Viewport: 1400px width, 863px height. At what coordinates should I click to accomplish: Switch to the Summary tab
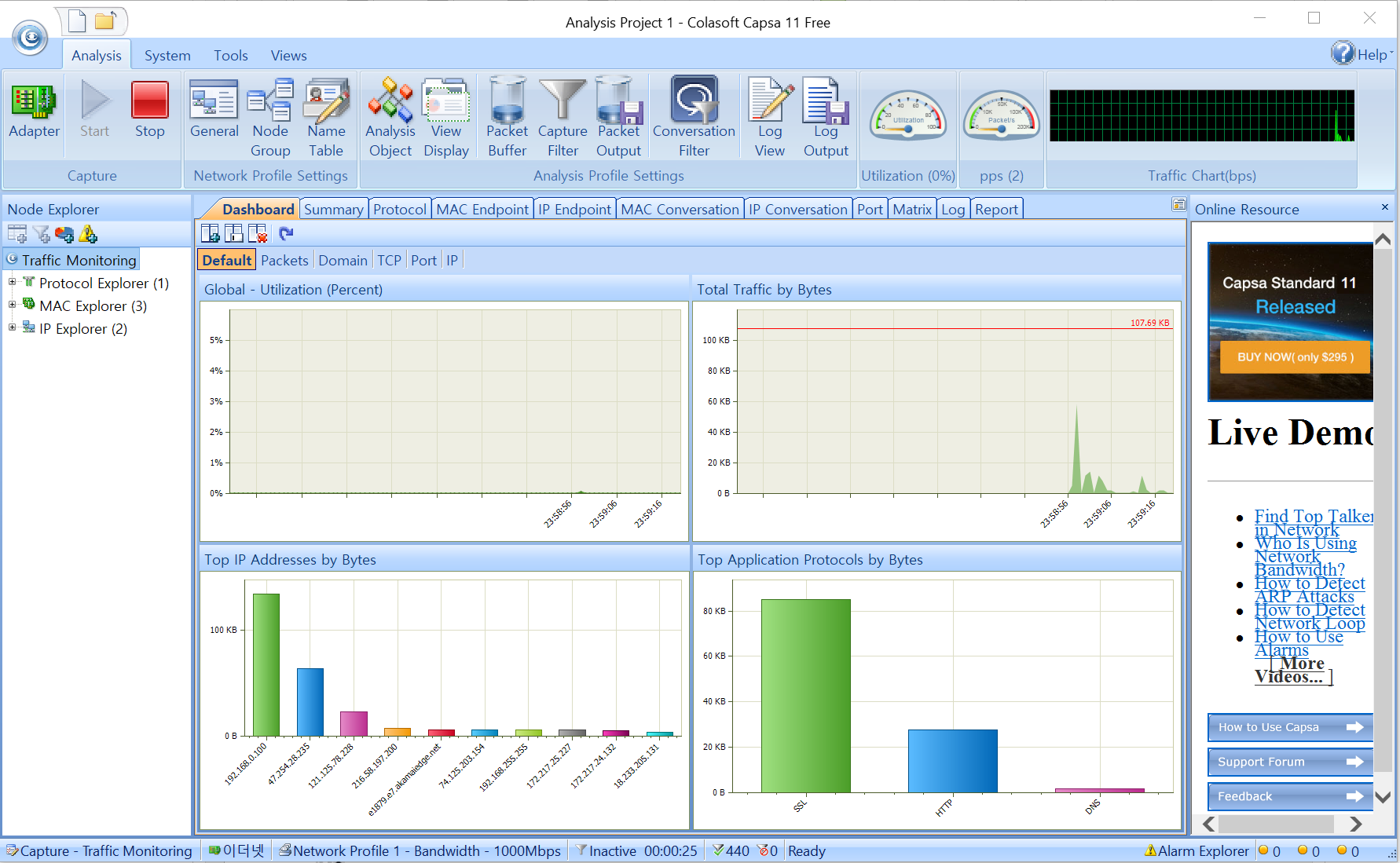(334, 209)
